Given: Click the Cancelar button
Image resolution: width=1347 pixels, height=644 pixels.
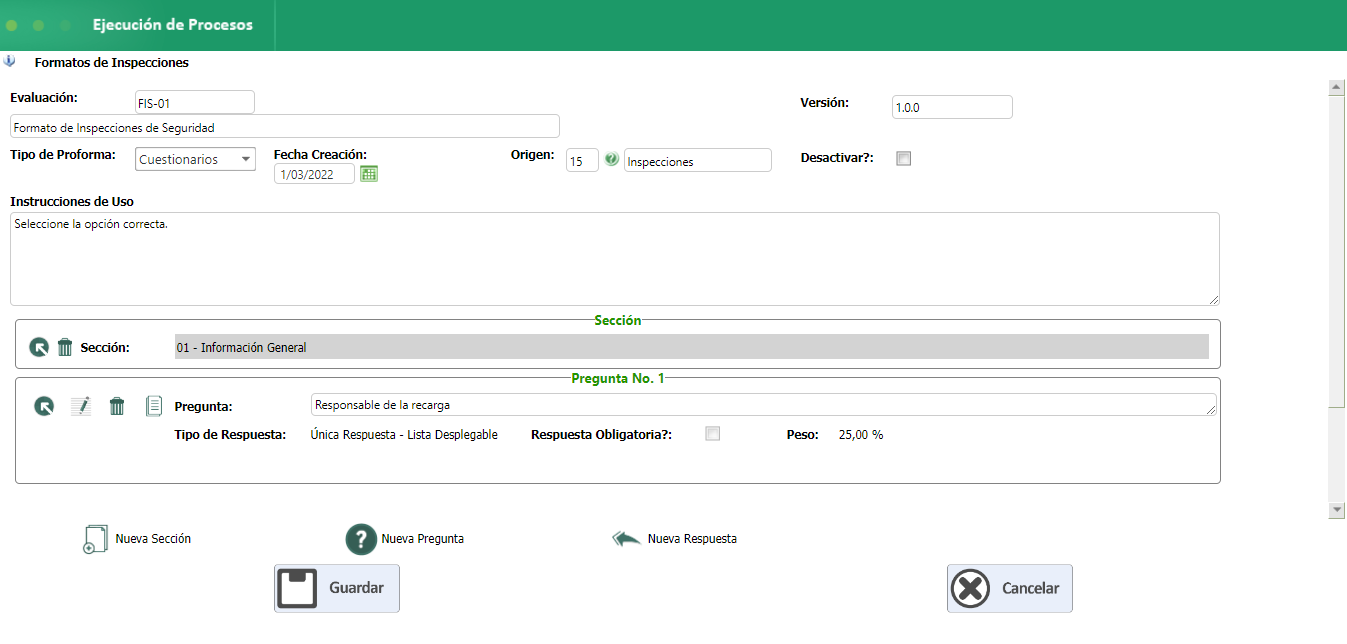Looking at the screenshot, I should [1010, 588].
